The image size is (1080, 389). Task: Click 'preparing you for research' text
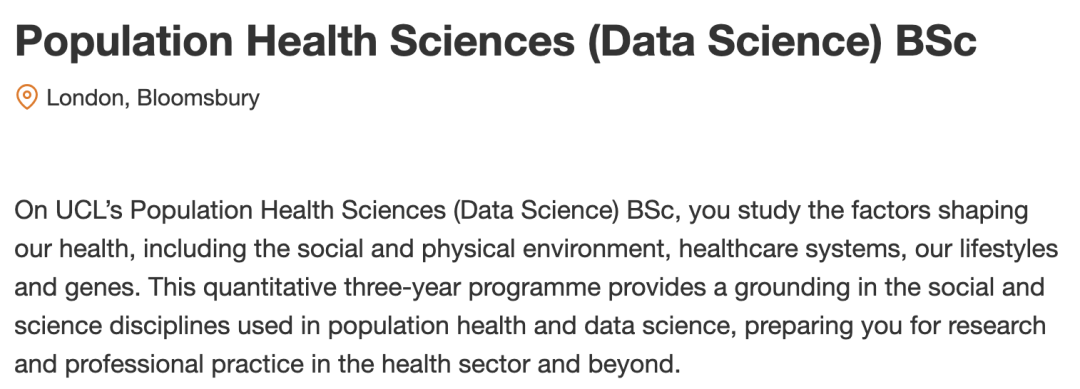coord(895,326)
